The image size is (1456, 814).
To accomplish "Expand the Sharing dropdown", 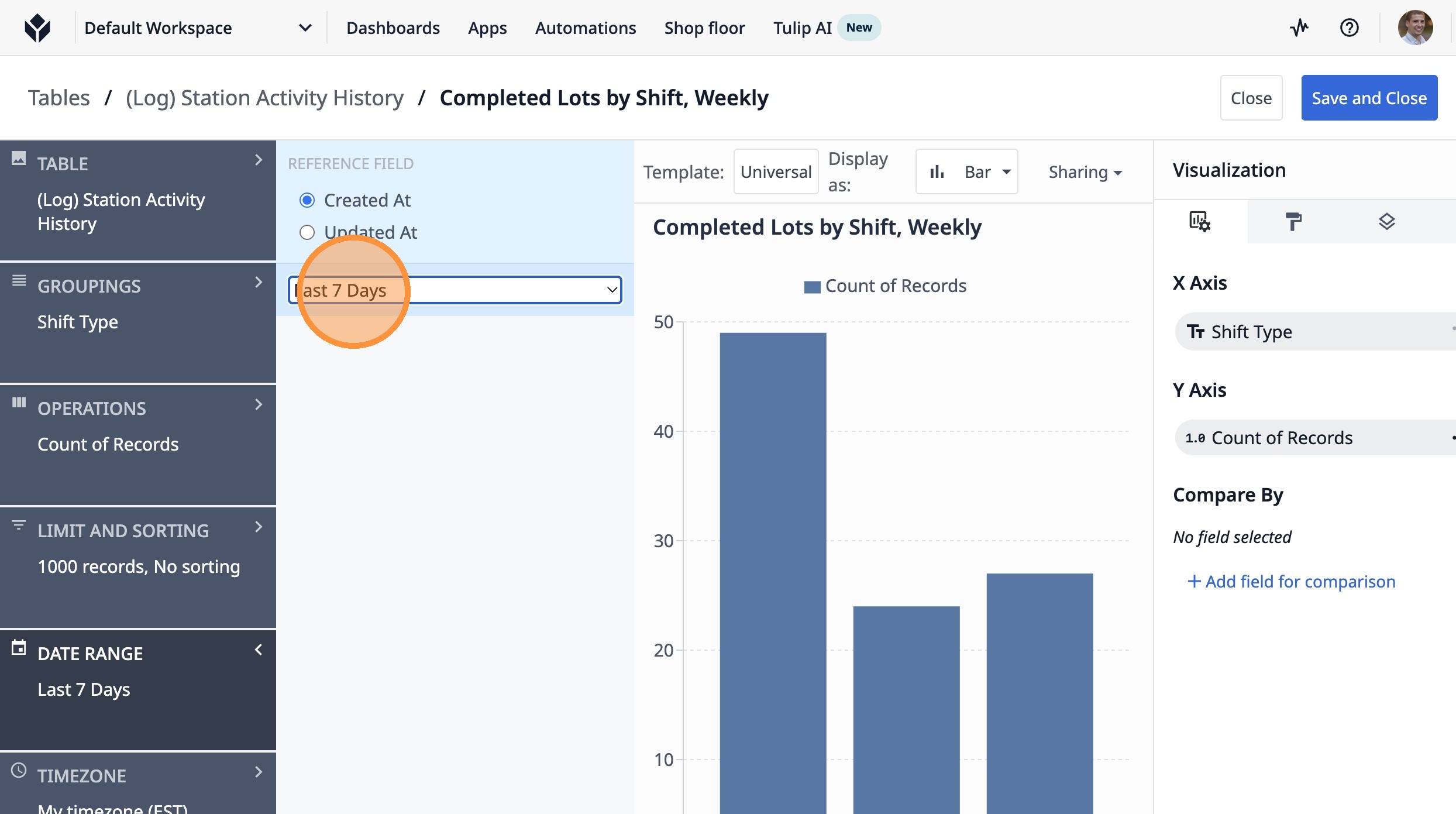I will coord(1085,172).
